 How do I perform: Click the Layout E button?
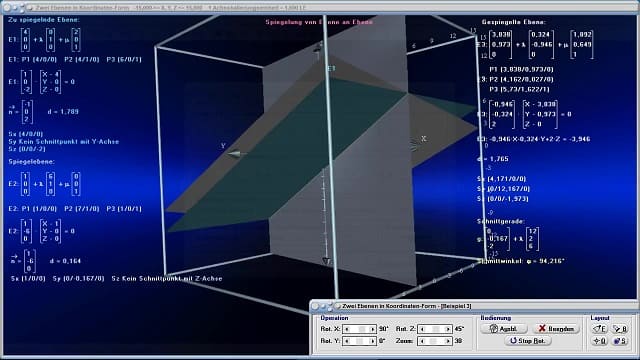coord(600,329)
